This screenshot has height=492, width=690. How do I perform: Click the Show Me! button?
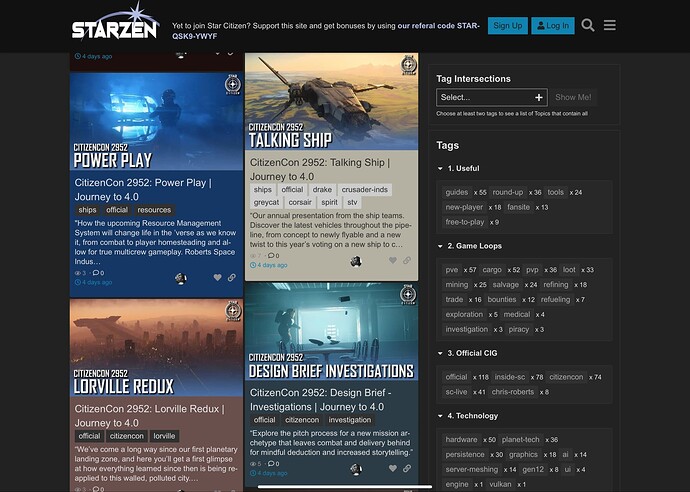(x=573, y=97)
